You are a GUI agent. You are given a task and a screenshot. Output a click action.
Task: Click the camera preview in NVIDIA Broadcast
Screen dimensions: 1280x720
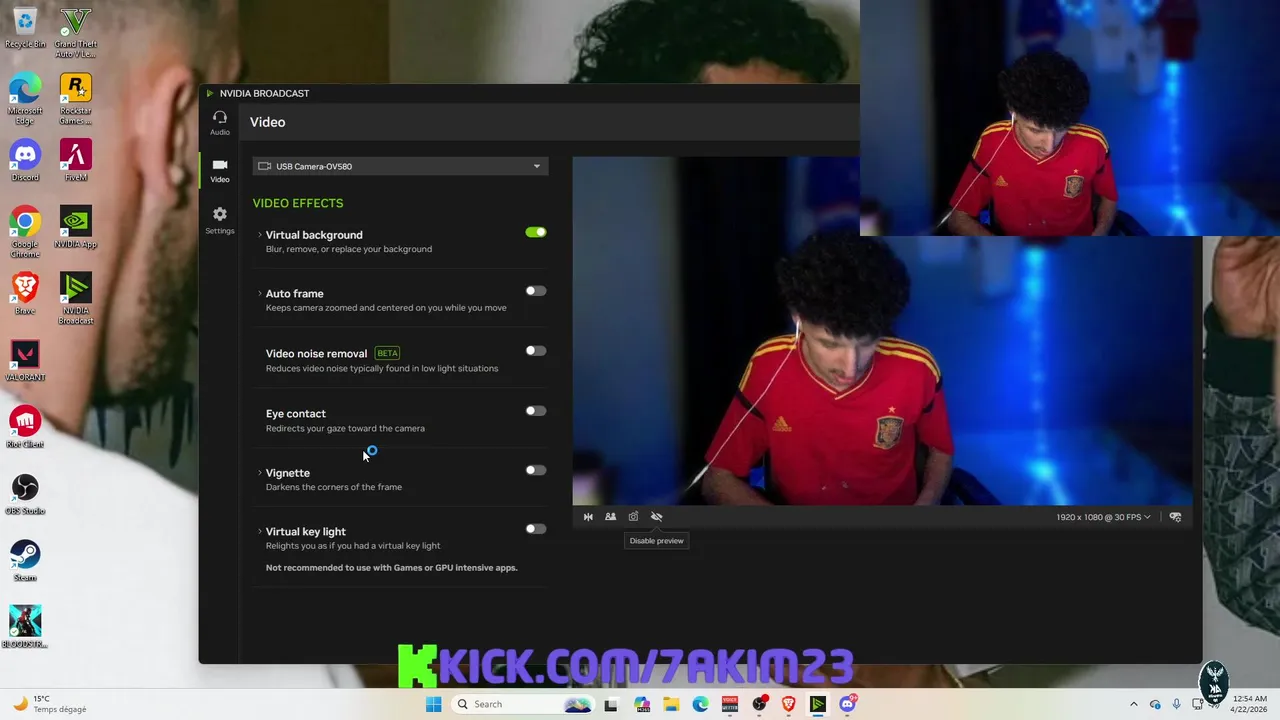click(x=882, y=331)
